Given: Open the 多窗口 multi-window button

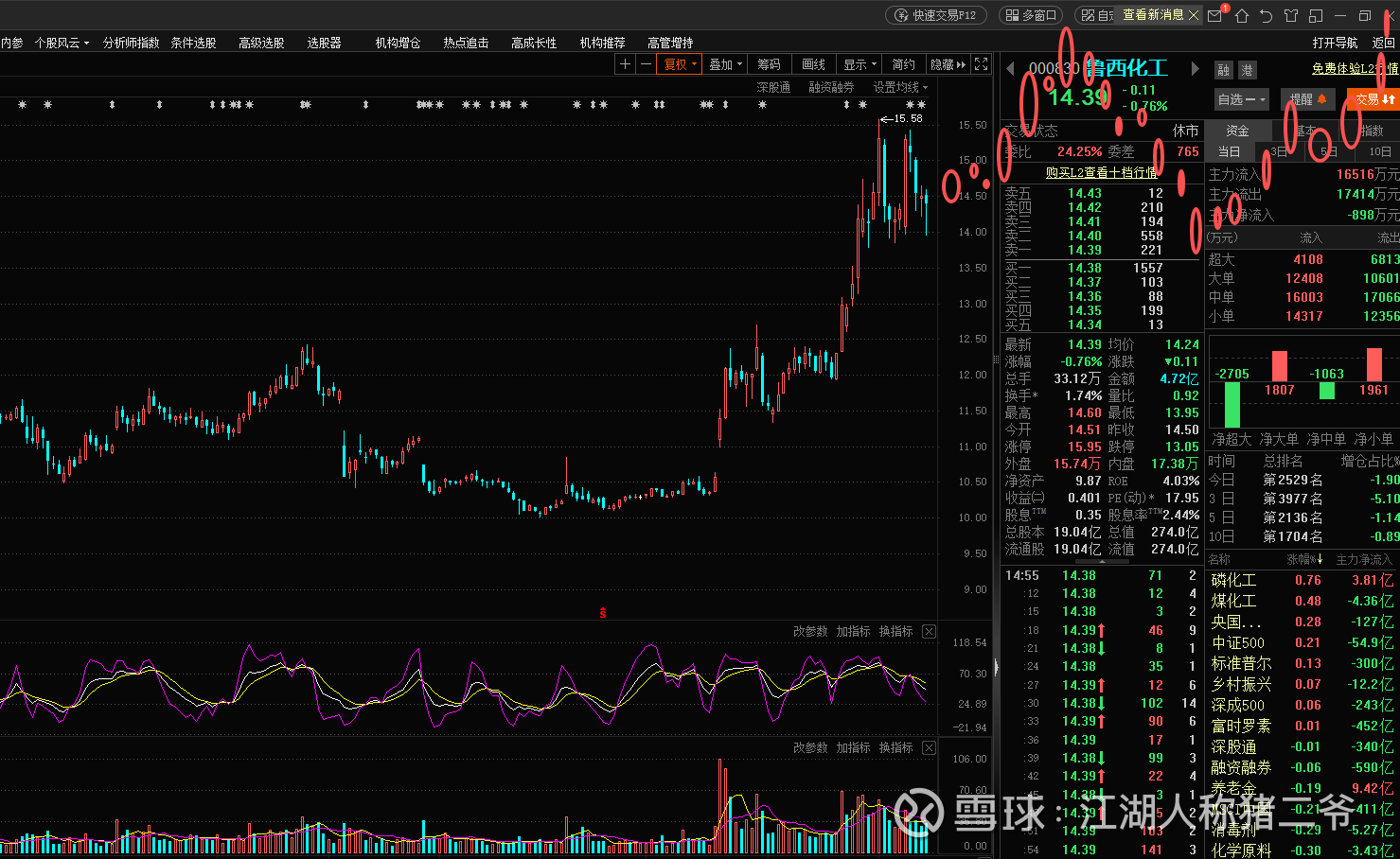Looking at the screenshot, I should [x=1032, y=15].
